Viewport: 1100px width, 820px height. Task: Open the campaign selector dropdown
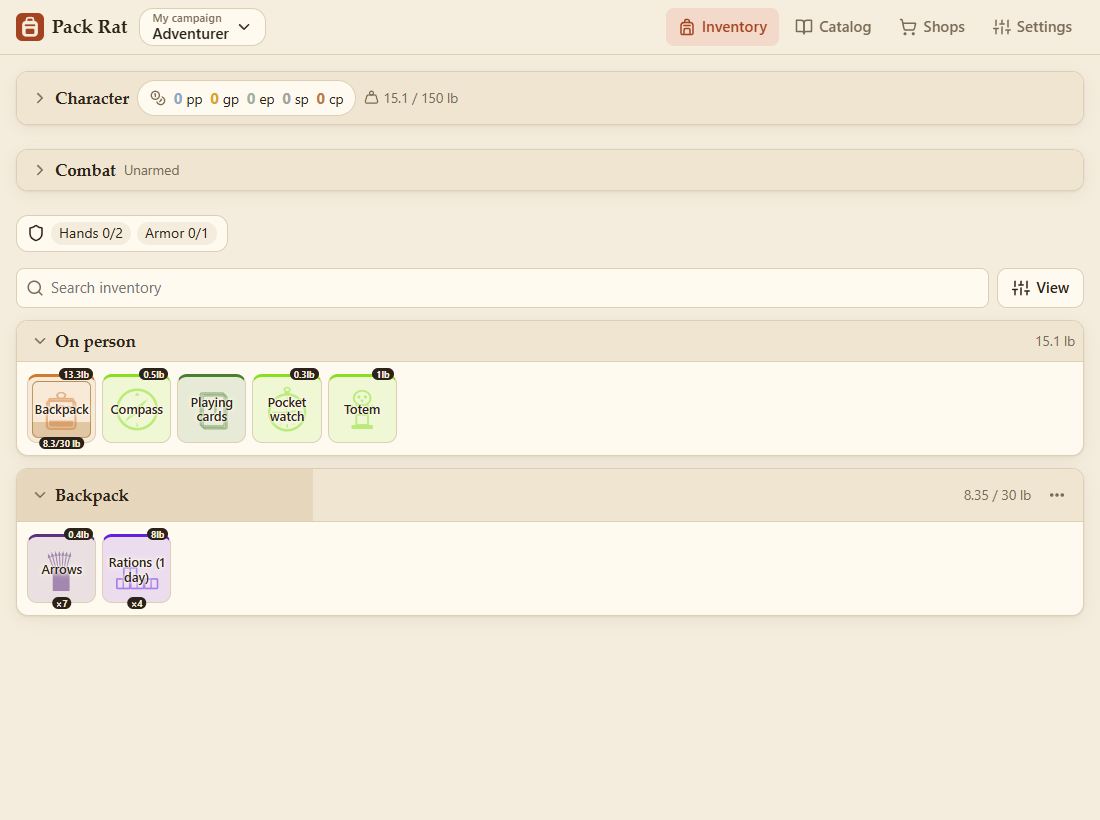pyautogui.click(x=202, y=27)
